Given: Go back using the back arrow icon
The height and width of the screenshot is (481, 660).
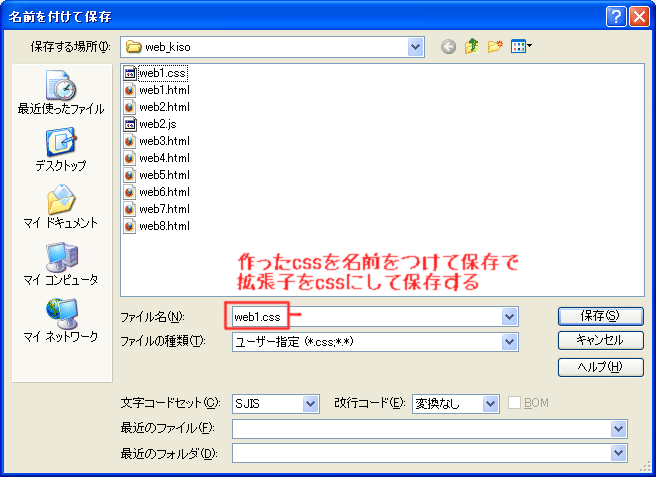Looking at the screenshot, I should [x=448, y=47].
